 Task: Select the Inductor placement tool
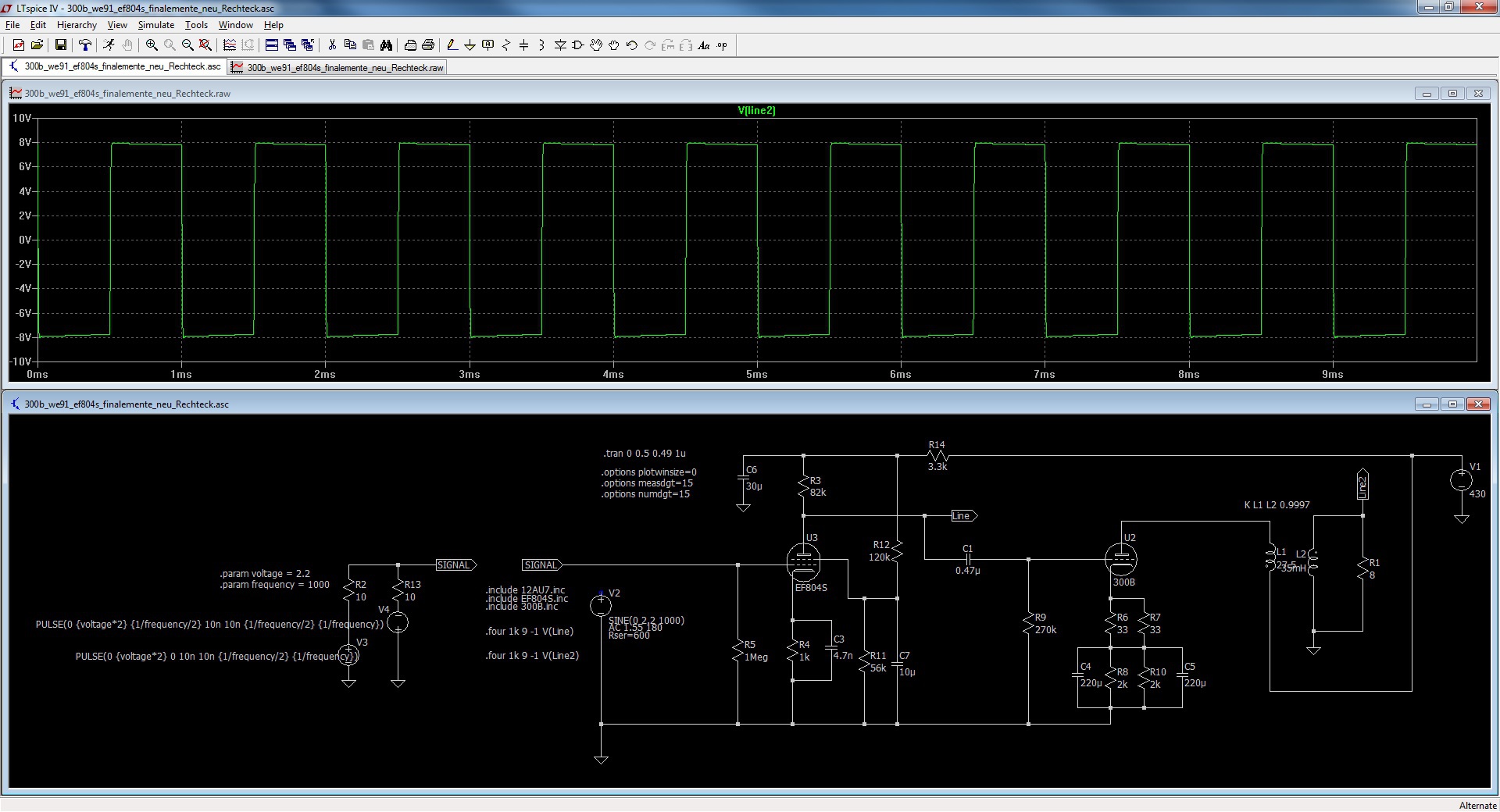tap(541, 45)
